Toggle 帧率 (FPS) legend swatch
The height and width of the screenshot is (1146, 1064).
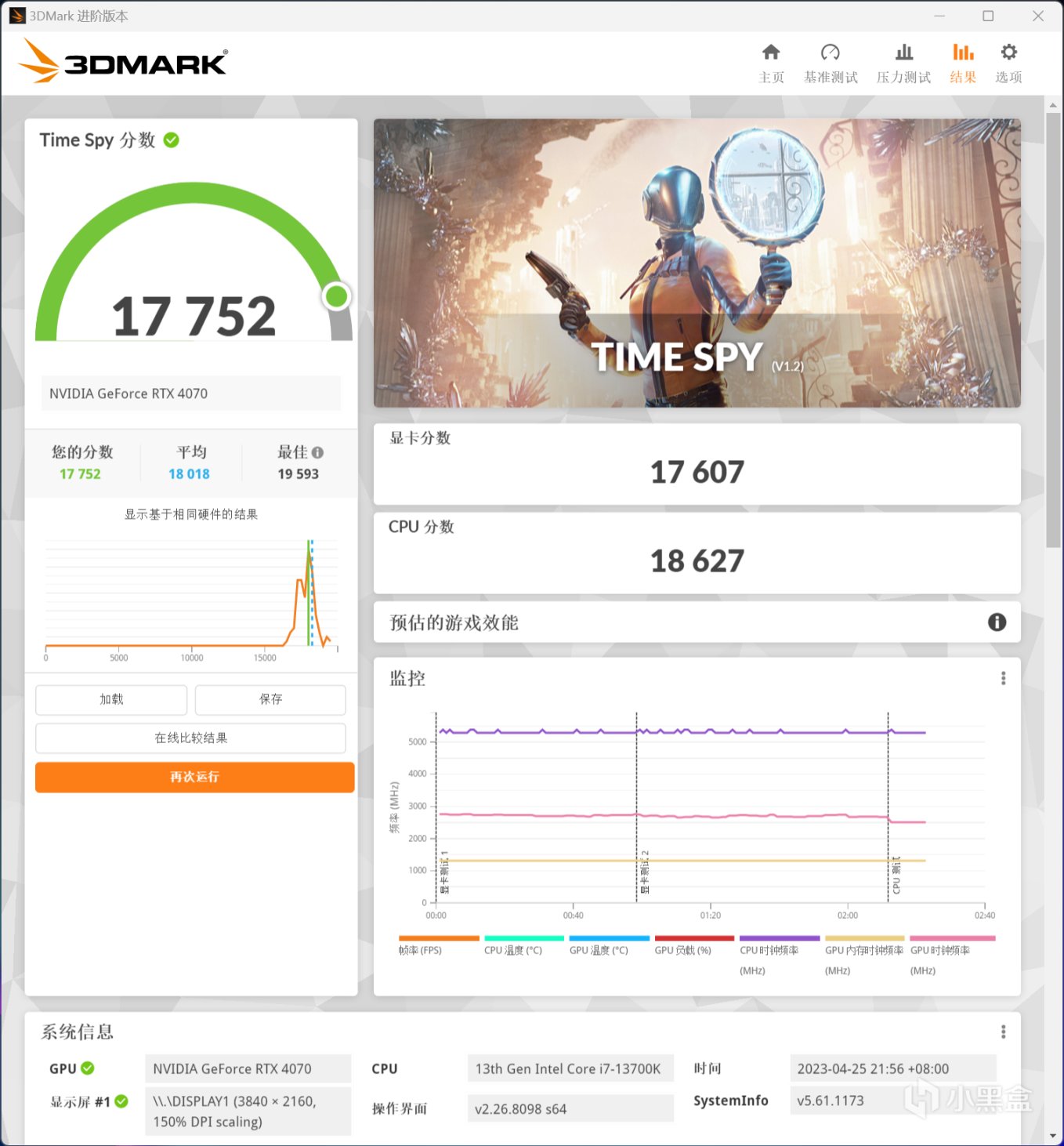pyautogui.click(x=439, y=938)
